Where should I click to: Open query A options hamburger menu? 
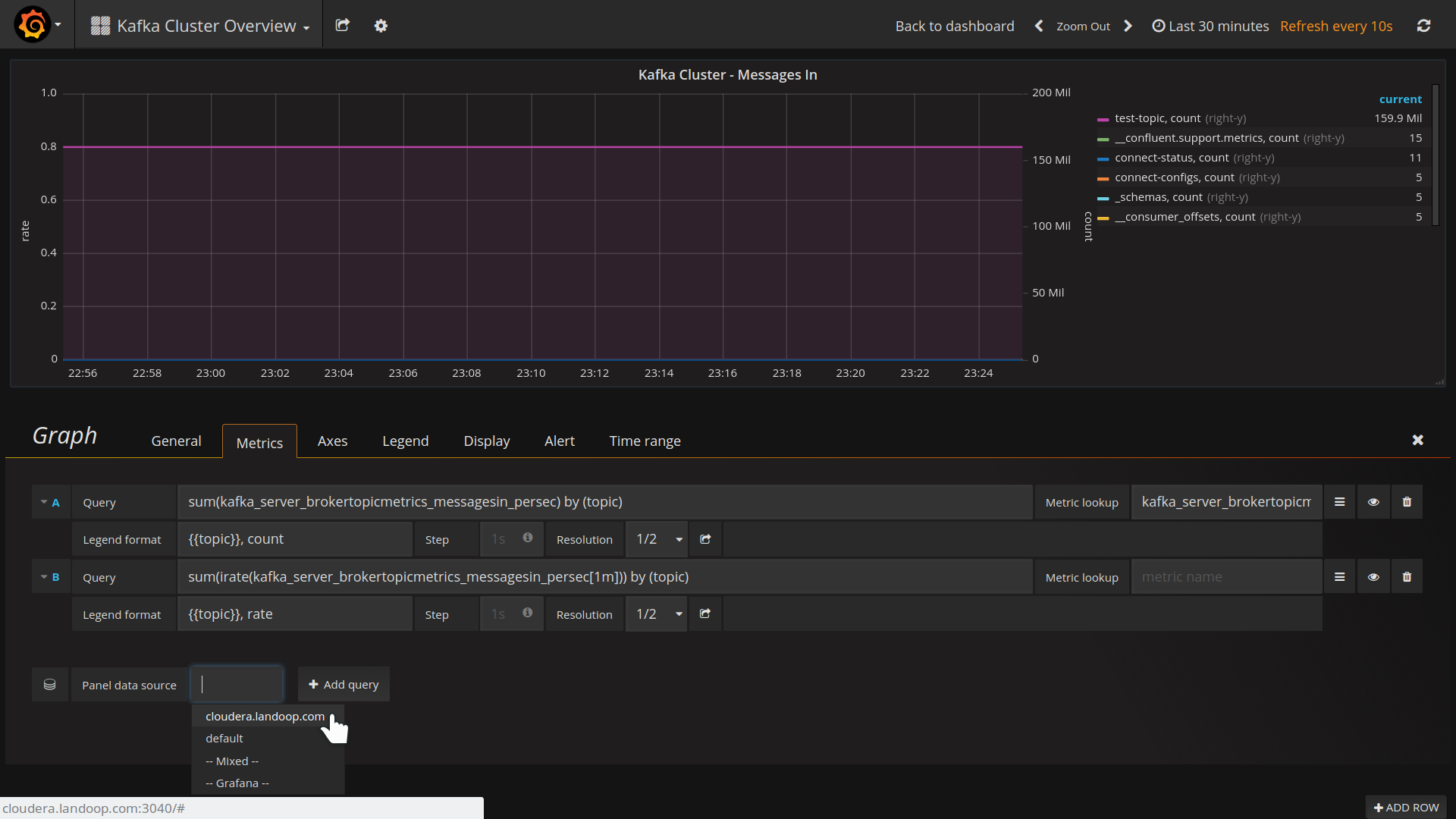pyautogui.click(x=1340, y=502)
